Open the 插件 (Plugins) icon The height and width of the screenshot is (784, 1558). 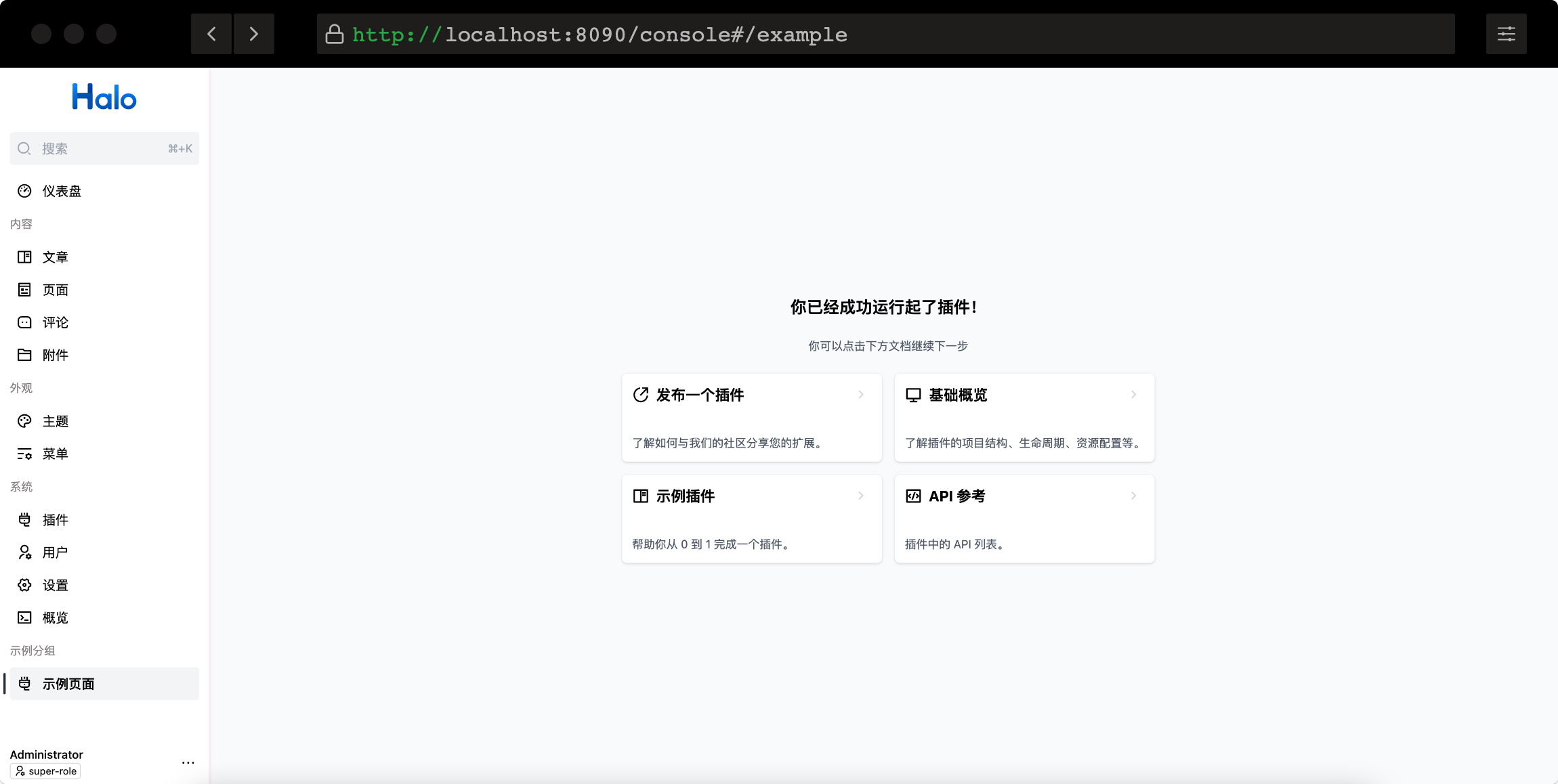tap(24, 519)
